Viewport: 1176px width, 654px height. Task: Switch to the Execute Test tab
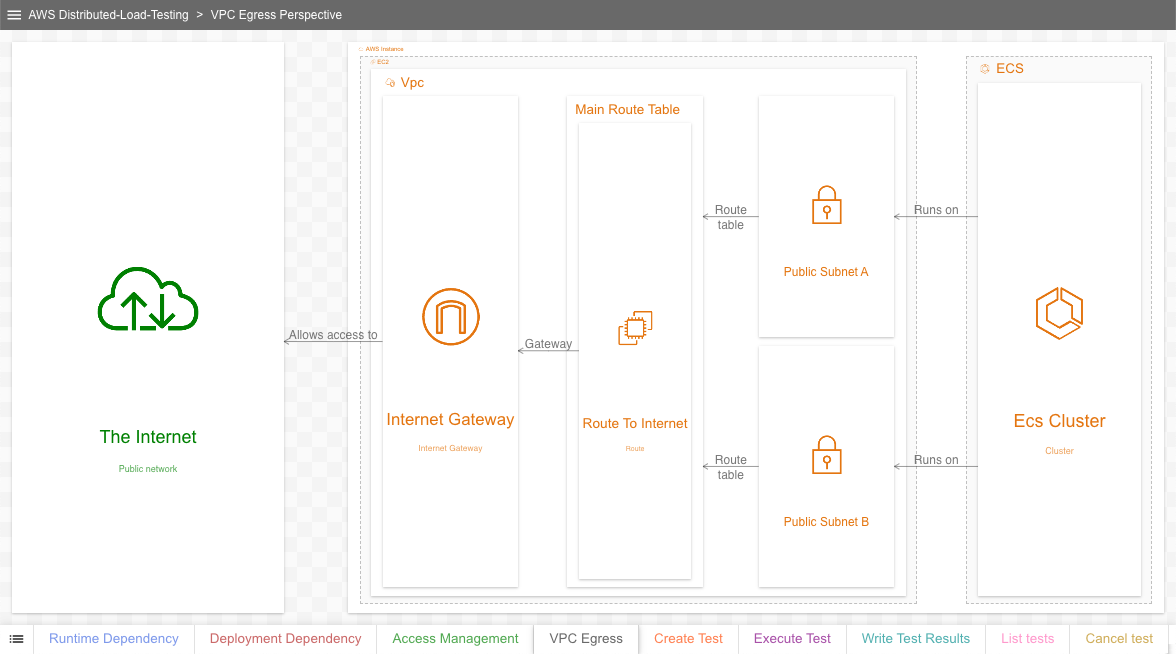(x=792, y=638)
